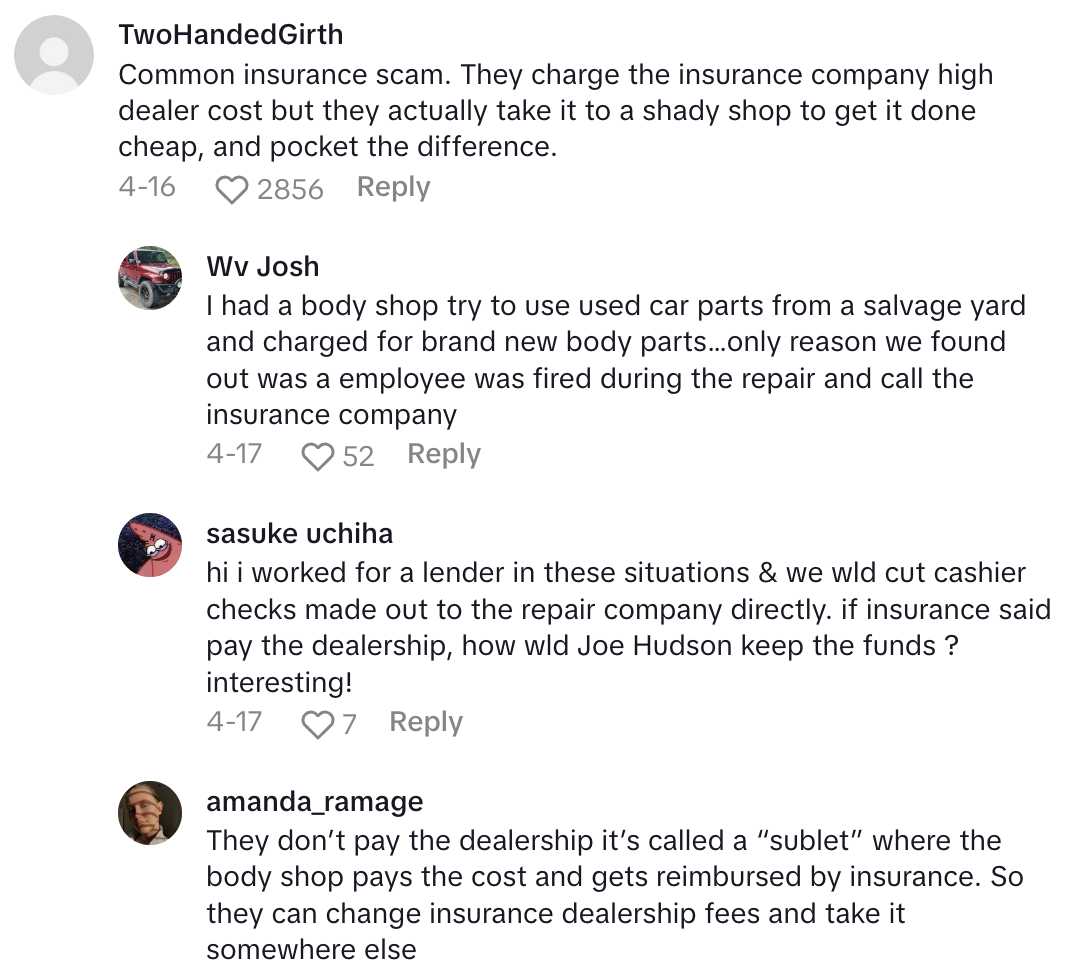Click the 2856 likes count
The width and height of the screenshot is (1078, 974).
(290, 189)
